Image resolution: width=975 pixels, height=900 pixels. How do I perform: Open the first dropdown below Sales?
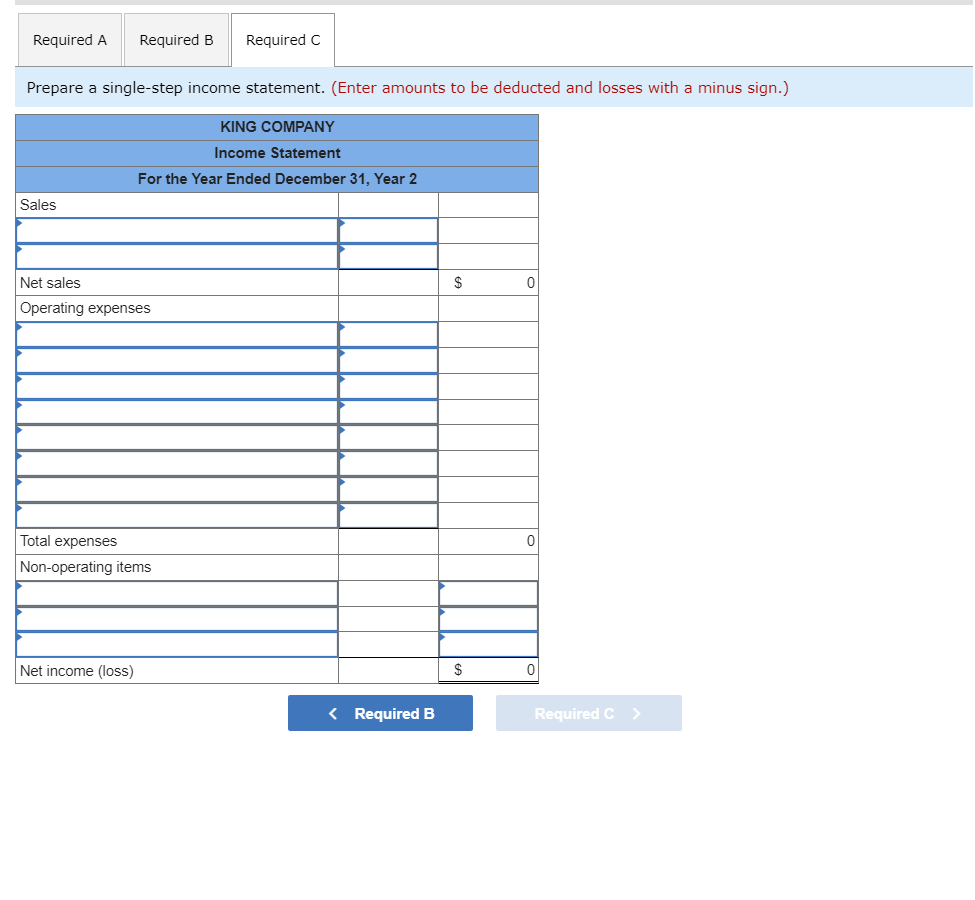[177, 230]
